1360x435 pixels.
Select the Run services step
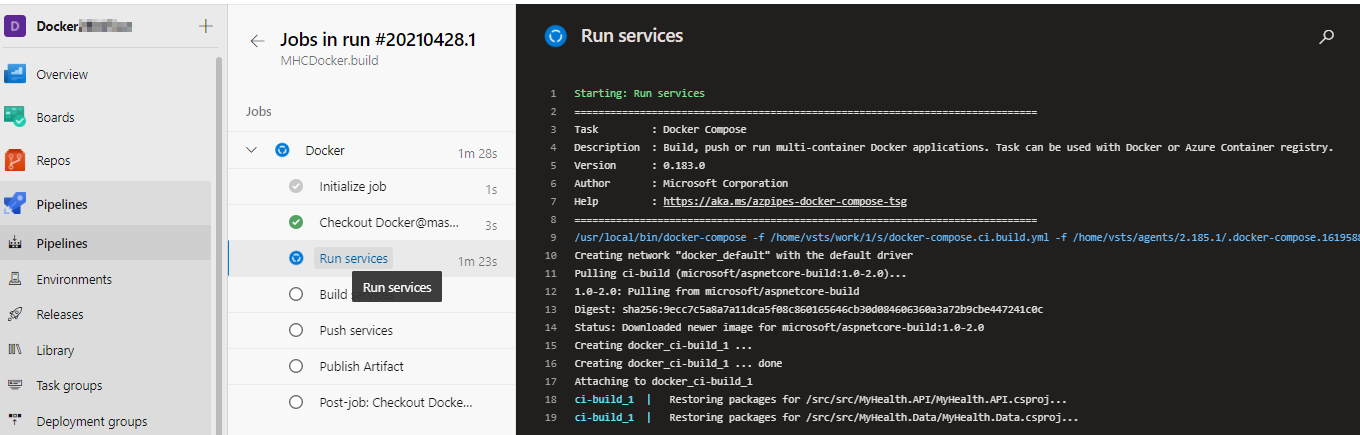pos(372,258)
